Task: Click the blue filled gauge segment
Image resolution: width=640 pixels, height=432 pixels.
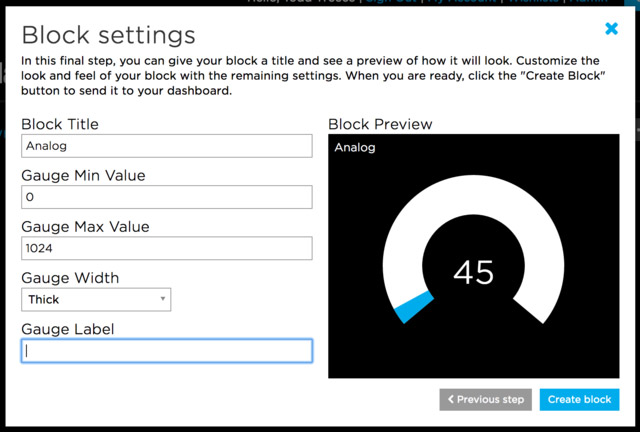Action: coord(413,307)
